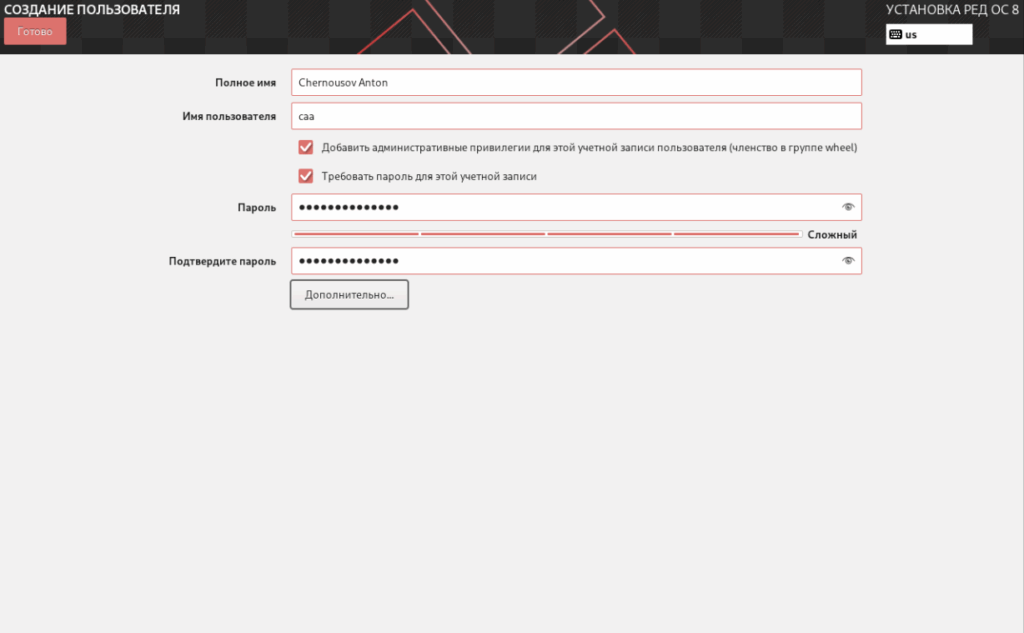This screenshot has height=633, width=1024.
Task: Click the 'УСТАНОВКА РЕД ОС 8' title
Action: [952, 10]
